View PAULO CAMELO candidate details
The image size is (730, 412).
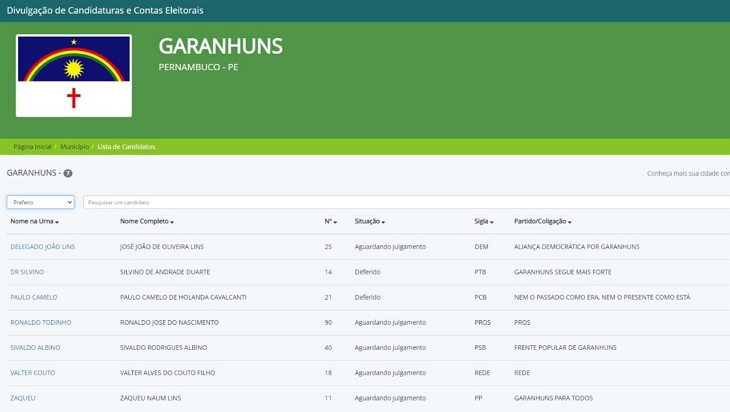[33, 297]
